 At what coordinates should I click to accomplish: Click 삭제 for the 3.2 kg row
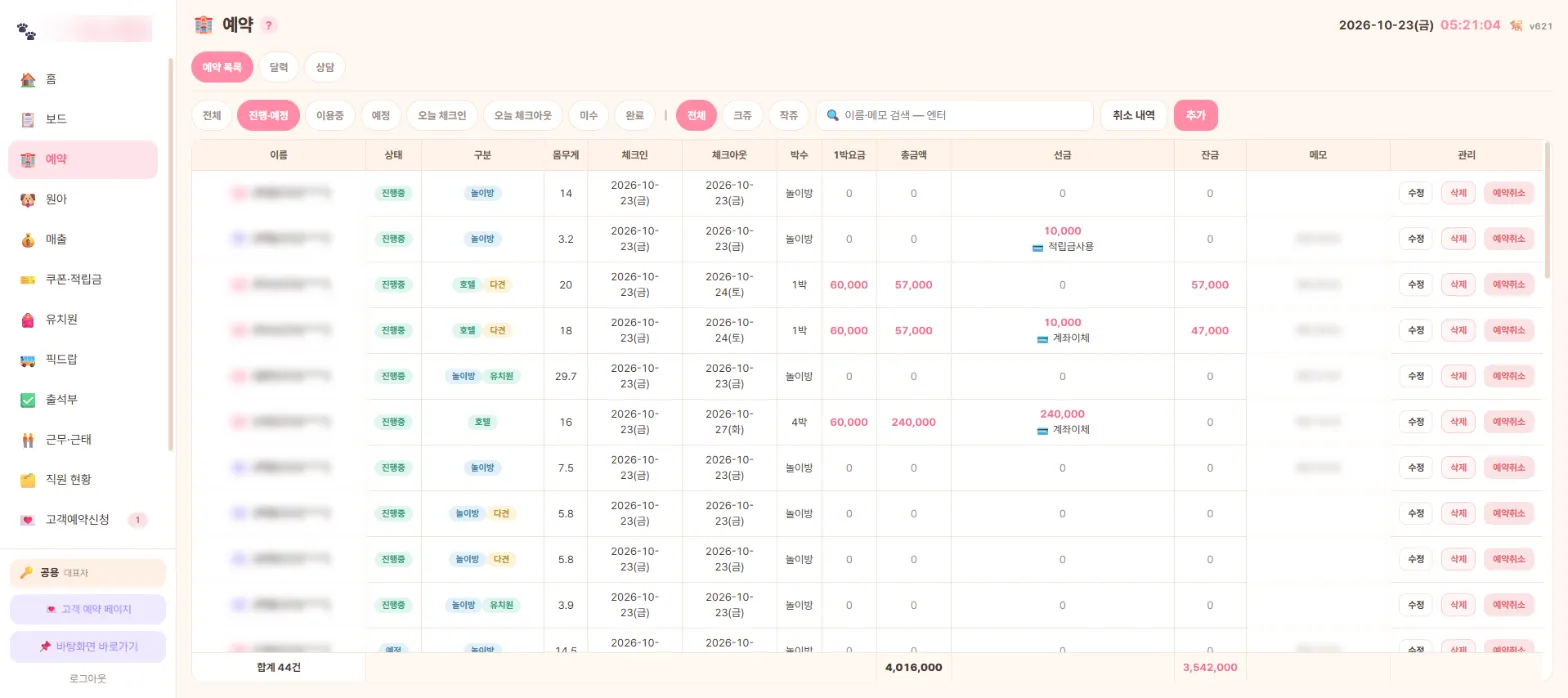[1458, 239]
